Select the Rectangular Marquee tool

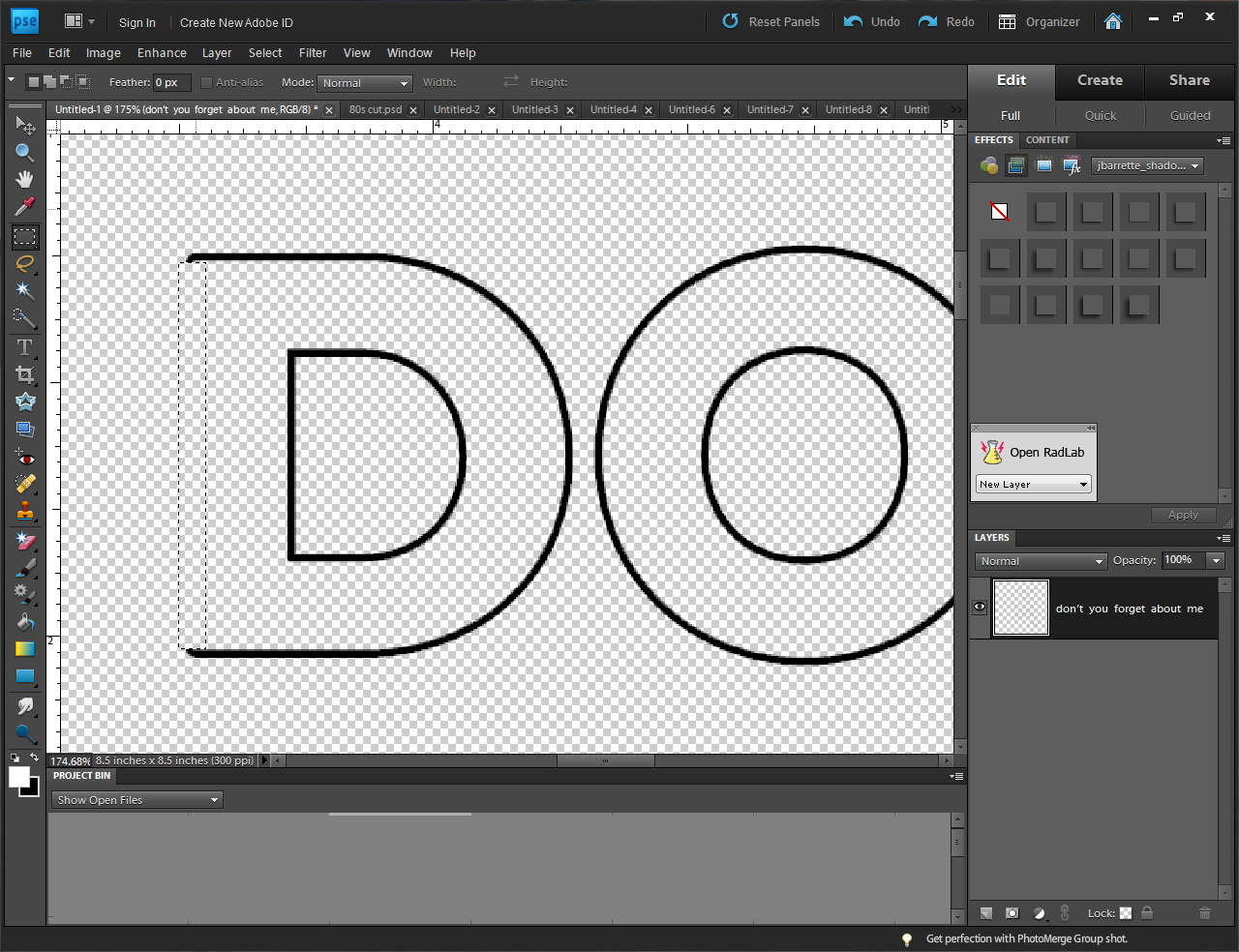25,236
